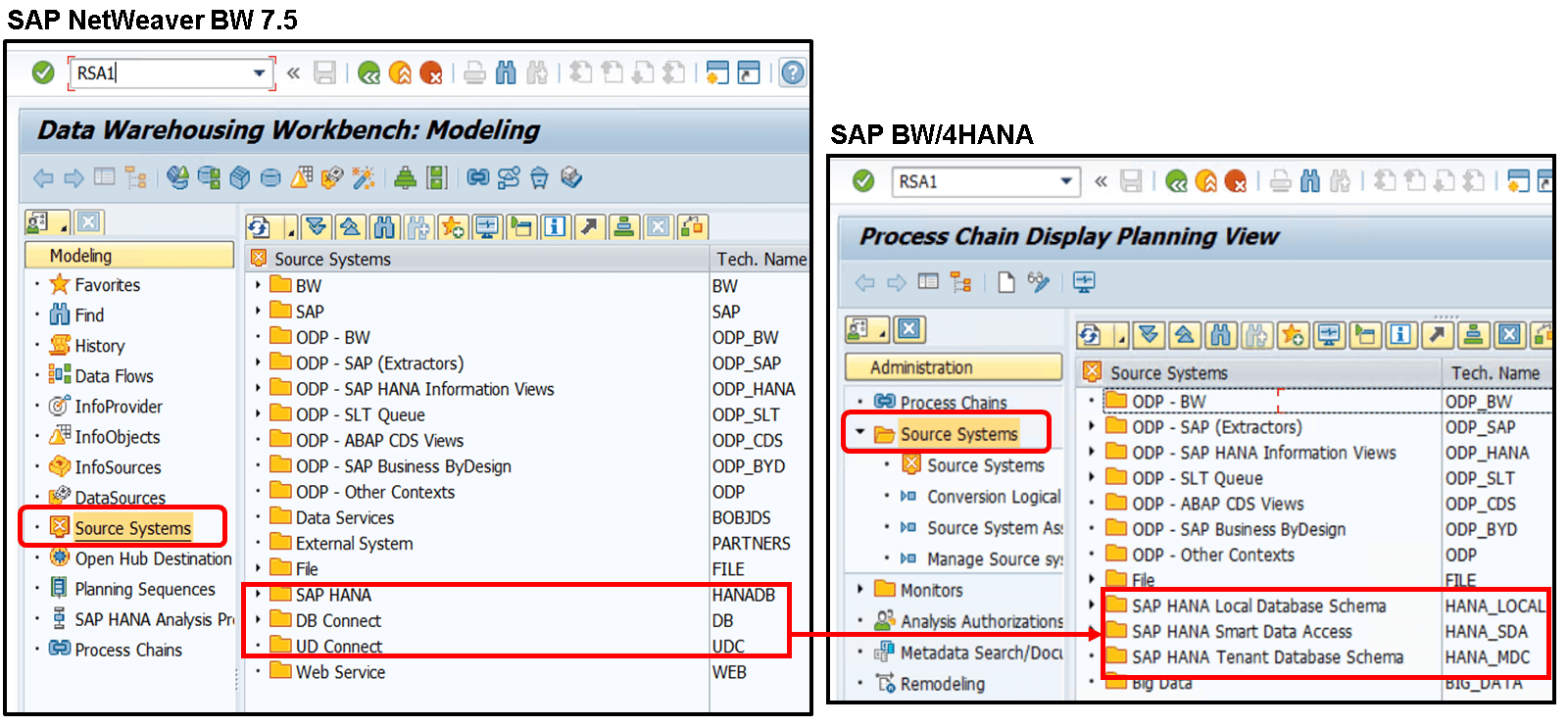
Task: Open Remodeling in BW/4HANA Administration
Action: point(943,684)
